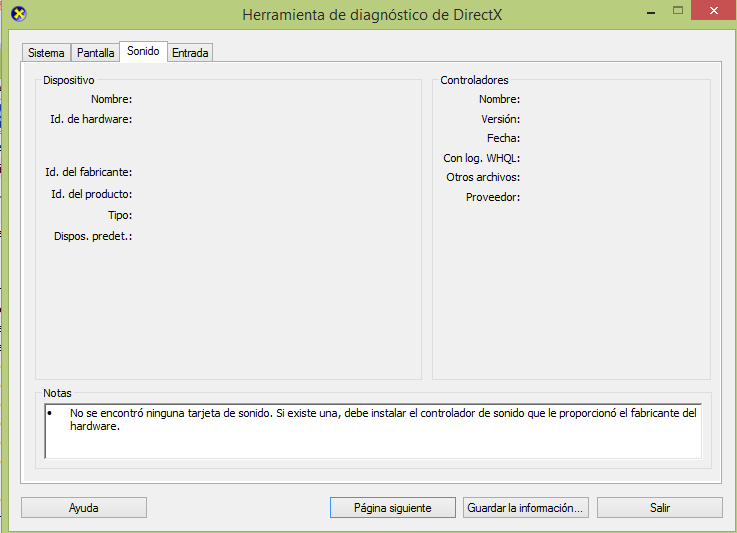Click the Notas text about missing sound card
Viewport: 737px width, 533px height.
tap(383, 419)
